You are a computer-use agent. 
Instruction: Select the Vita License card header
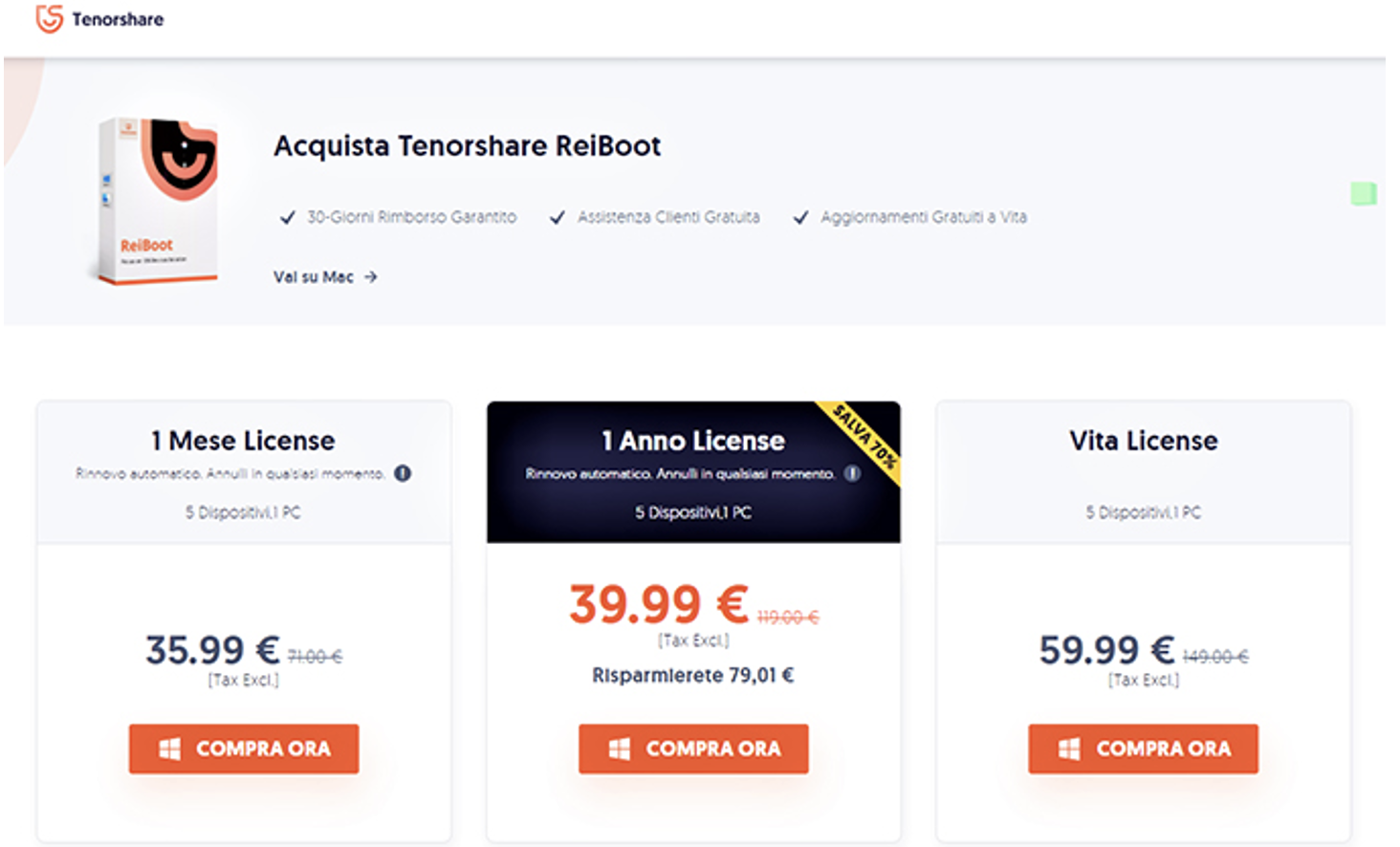(x=1143, y=441)
